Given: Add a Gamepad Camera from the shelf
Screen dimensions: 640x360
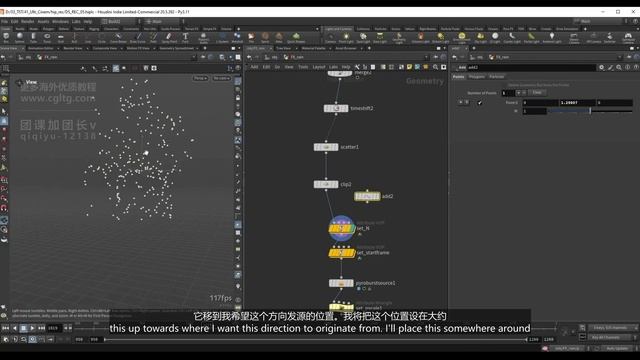Looking at the screenshot, I should pyautogui.click(x=628, y=38).
